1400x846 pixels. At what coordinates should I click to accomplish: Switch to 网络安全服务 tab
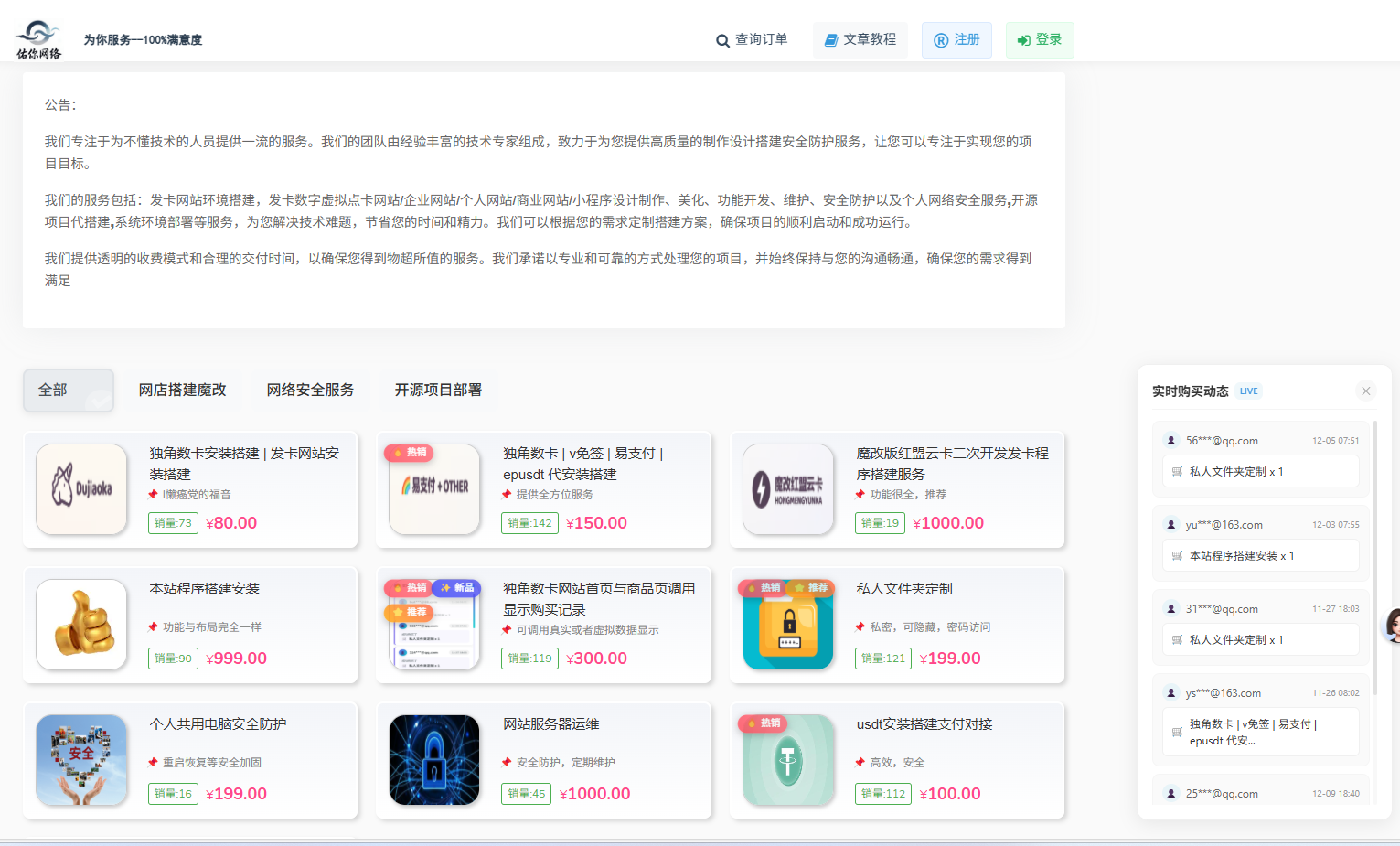coord(310,391)
